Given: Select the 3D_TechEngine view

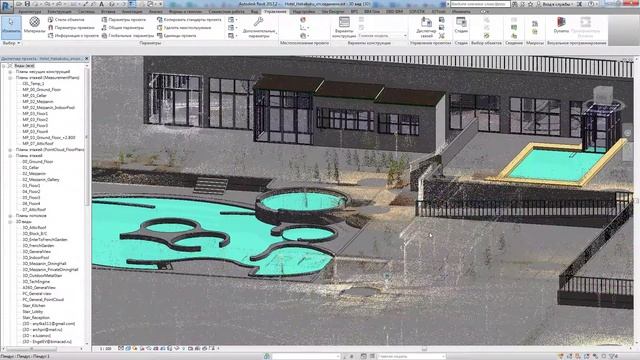Looking at the screenshot, I should tap(36, 282).
